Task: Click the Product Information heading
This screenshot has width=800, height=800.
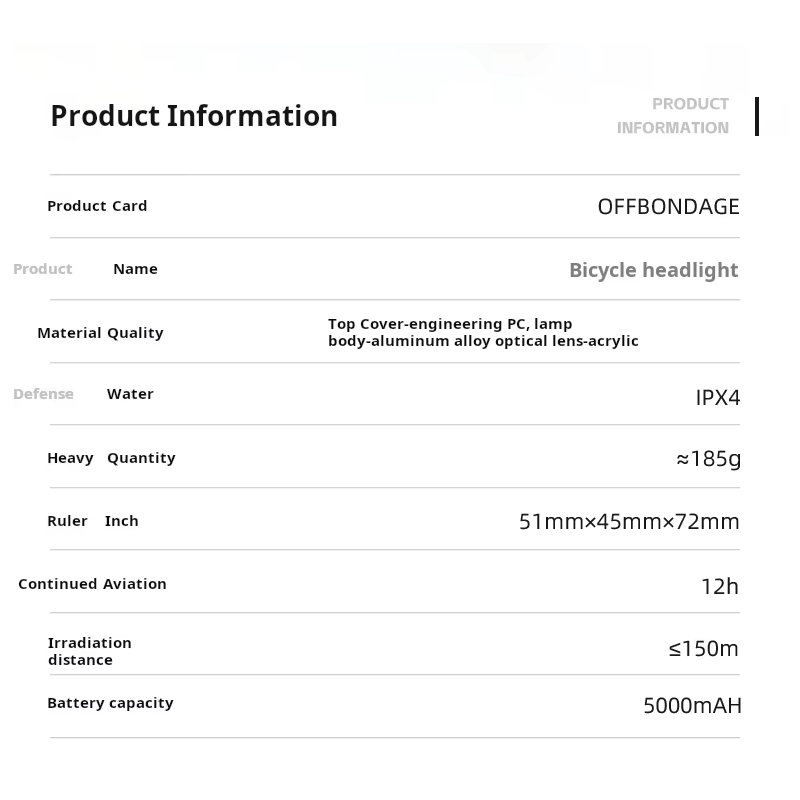Action: point(194,116)
